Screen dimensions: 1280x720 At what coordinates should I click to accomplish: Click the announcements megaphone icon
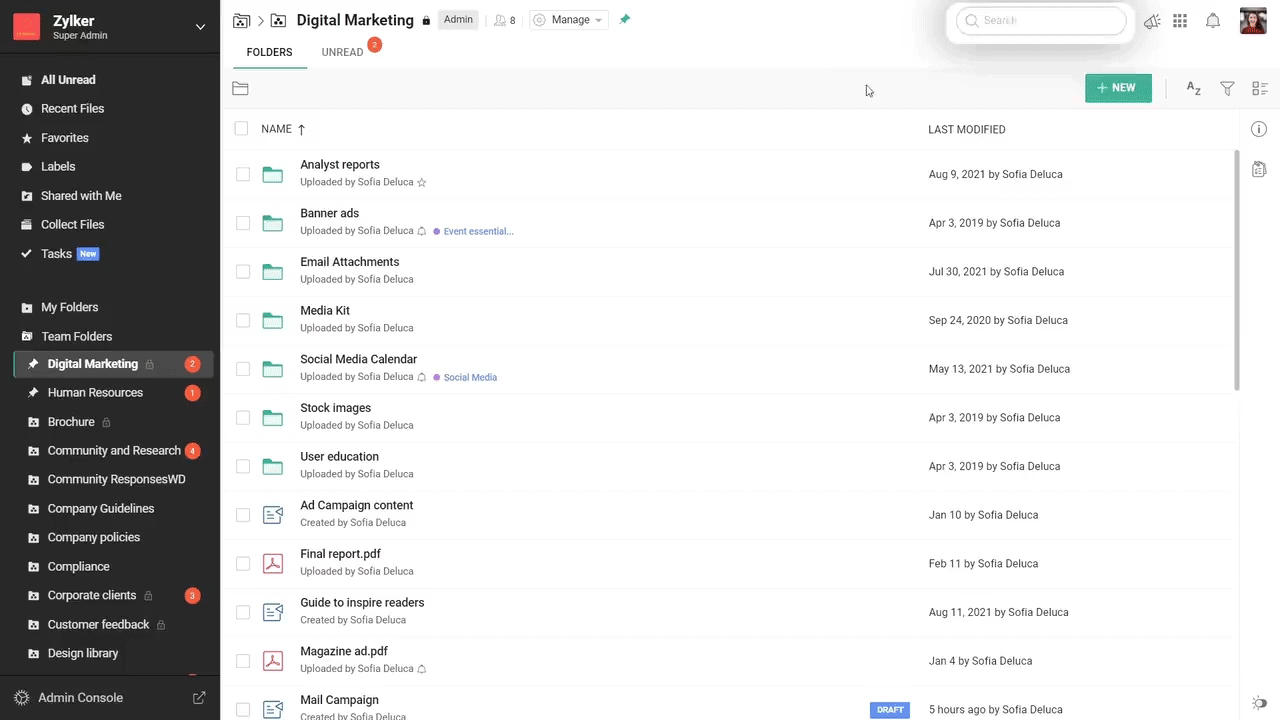point(1152,21)
